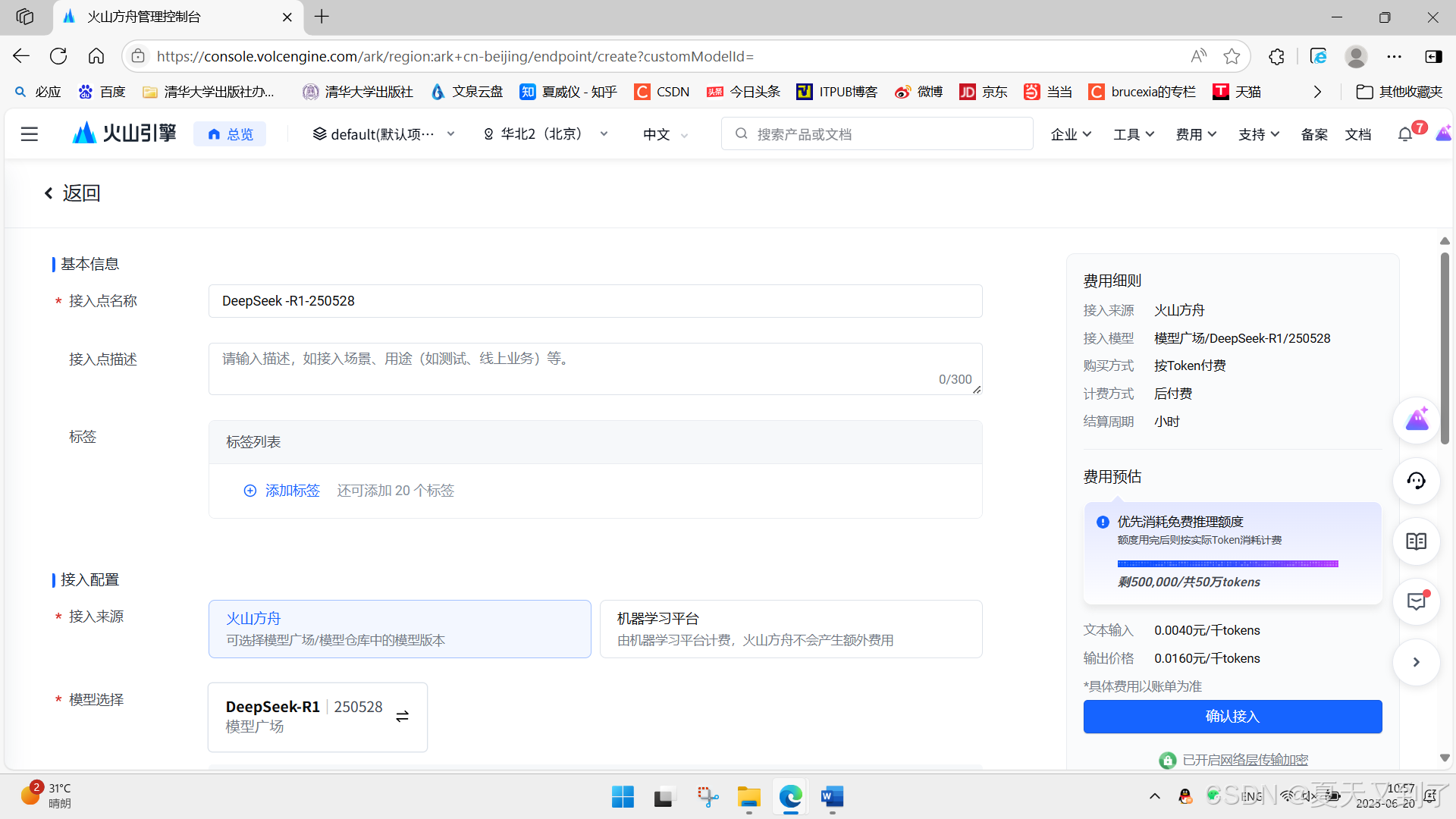Viewport: 1456px width, 819px height.
Task: Open the documentation book floating icon
Action: click(1416, 541)
